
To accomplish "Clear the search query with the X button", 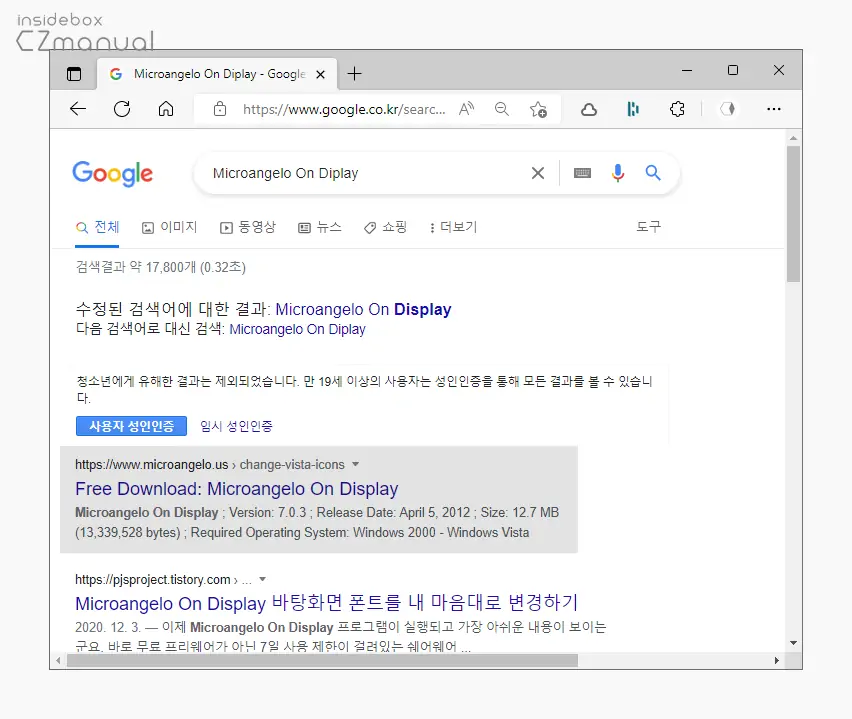I will [x=537, y=173].
